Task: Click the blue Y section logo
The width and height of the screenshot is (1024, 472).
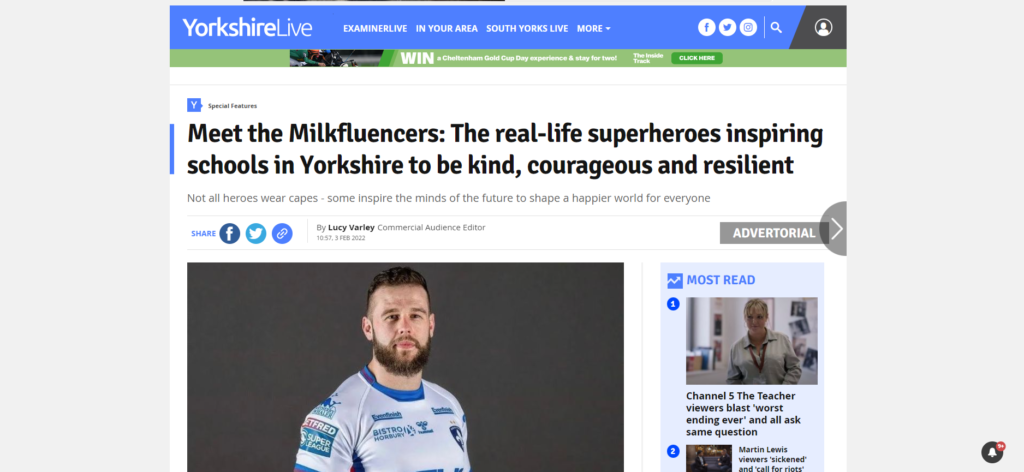Action: pyautogui.click(x=194, y=105)
